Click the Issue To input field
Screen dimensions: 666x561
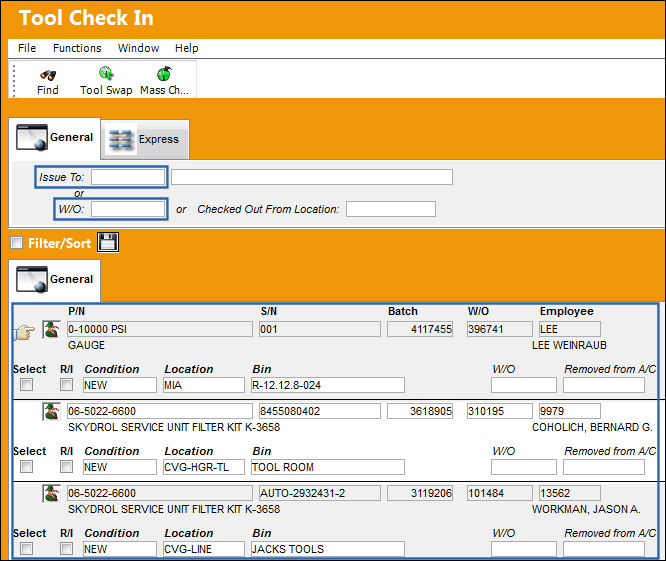[x=128, y=177]
